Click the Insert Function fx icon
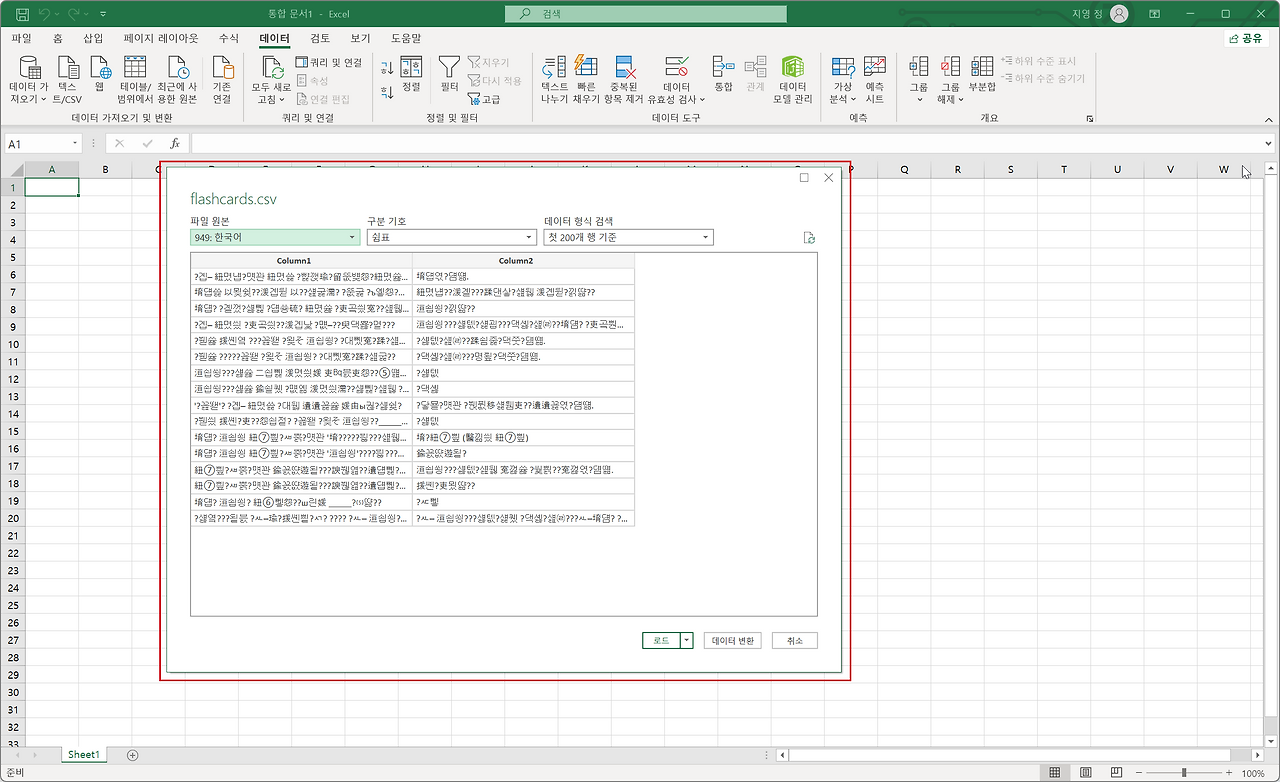 174,144
